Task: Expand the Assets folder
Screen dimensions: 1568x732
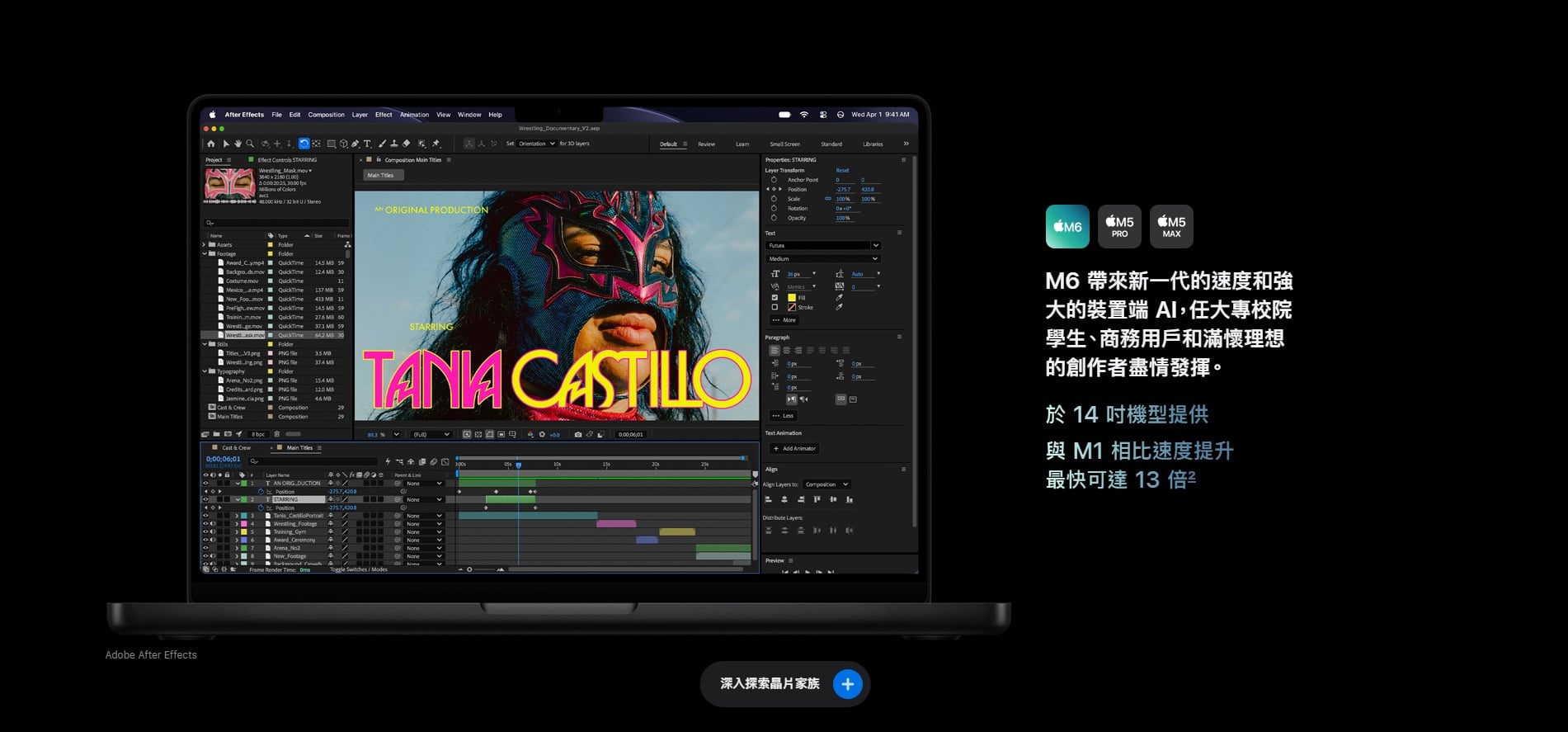Action: pos(205,245)
